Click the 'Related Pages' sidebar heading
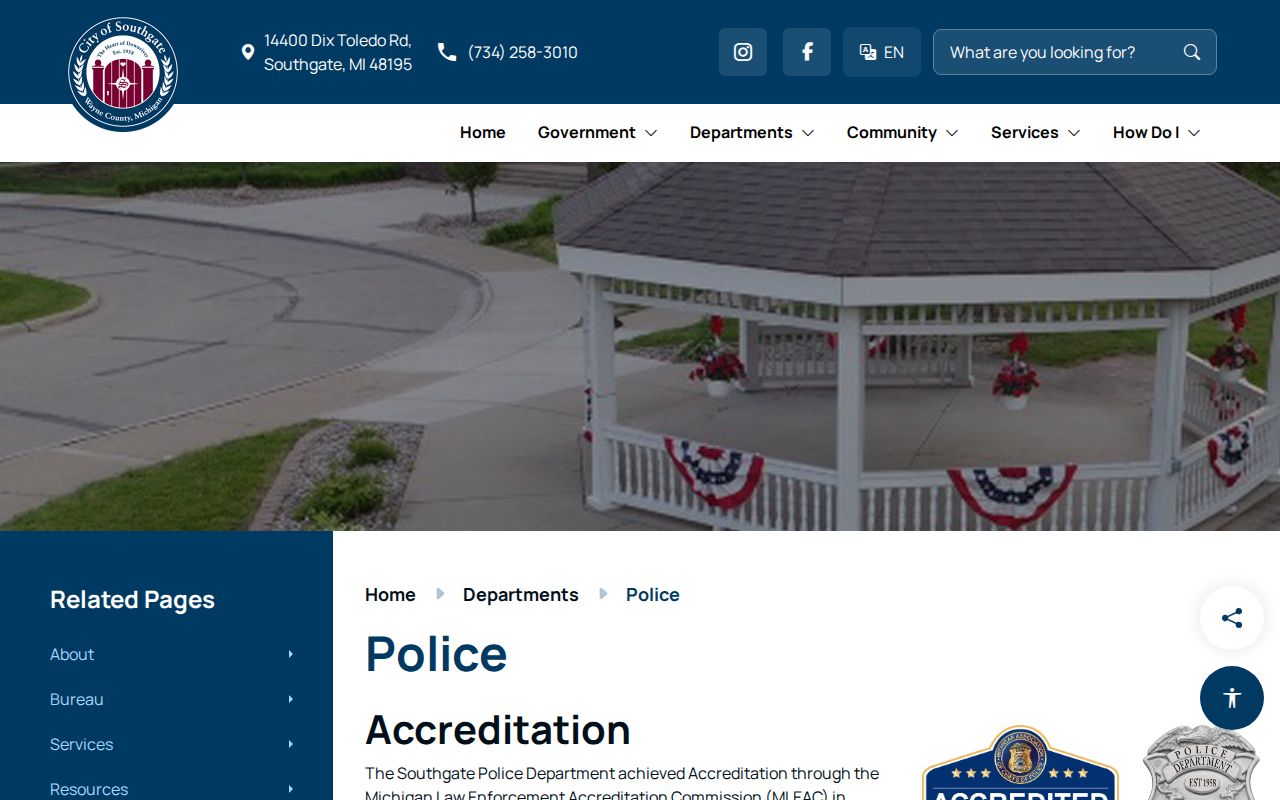The width and height of the screenshot is (1280, 800). pyautogui.click(x=132, y=599)
